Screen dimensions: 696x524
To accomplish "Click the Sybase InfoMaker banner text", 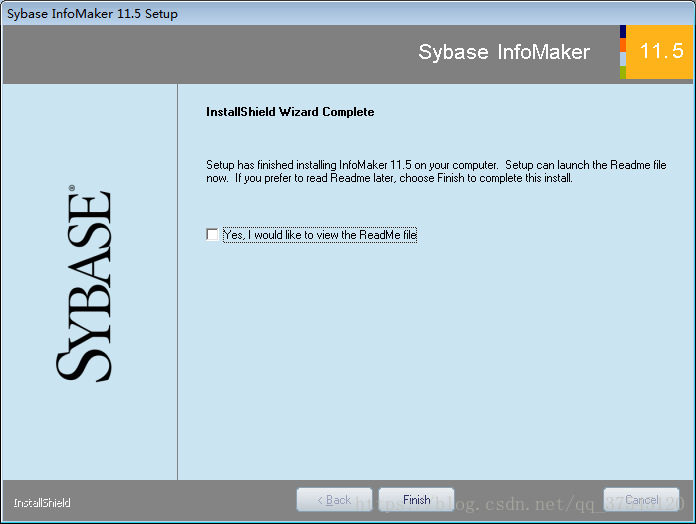I will pyautogui.click(x=504, y=52).
